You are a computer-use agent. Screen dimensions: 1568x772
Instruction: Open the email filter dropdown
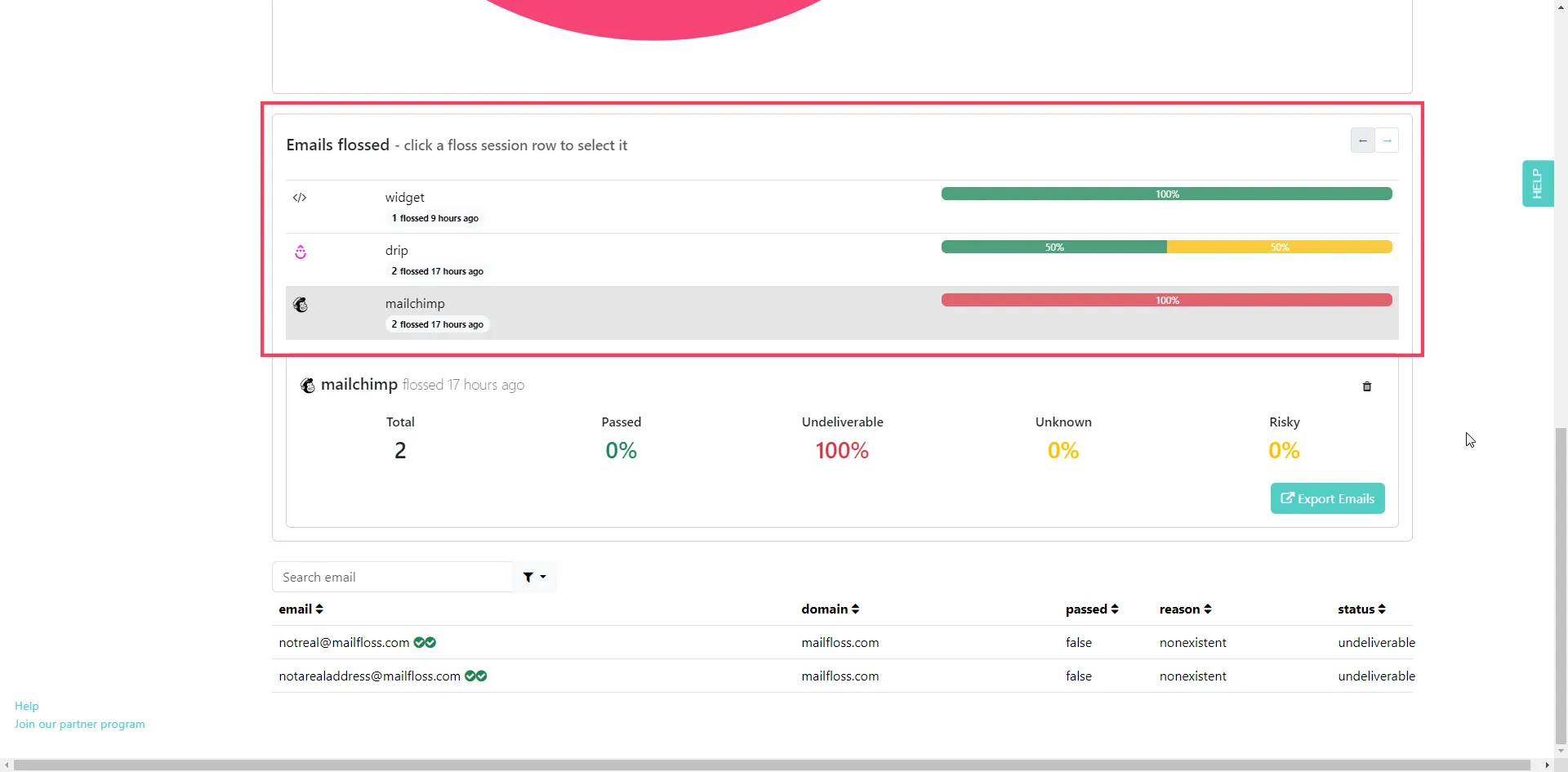click(534, 577)
